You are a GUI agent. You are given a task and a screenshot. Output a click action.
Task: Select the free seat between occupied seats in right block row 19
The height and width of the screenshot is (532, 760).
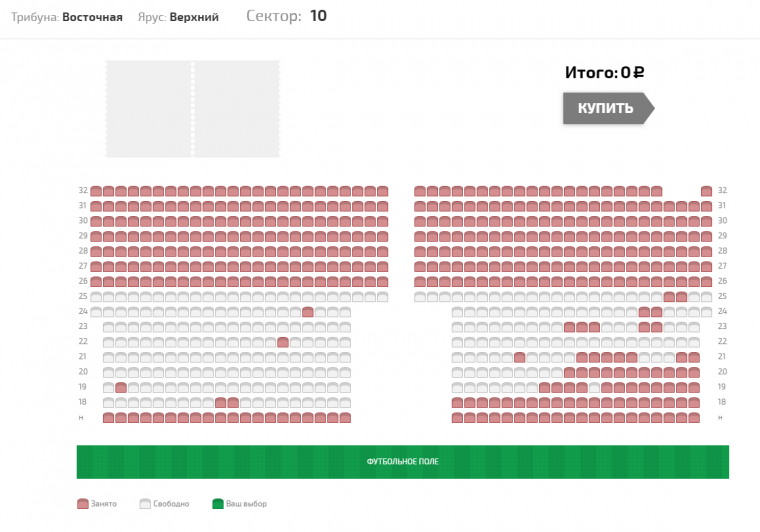point(594,387)
